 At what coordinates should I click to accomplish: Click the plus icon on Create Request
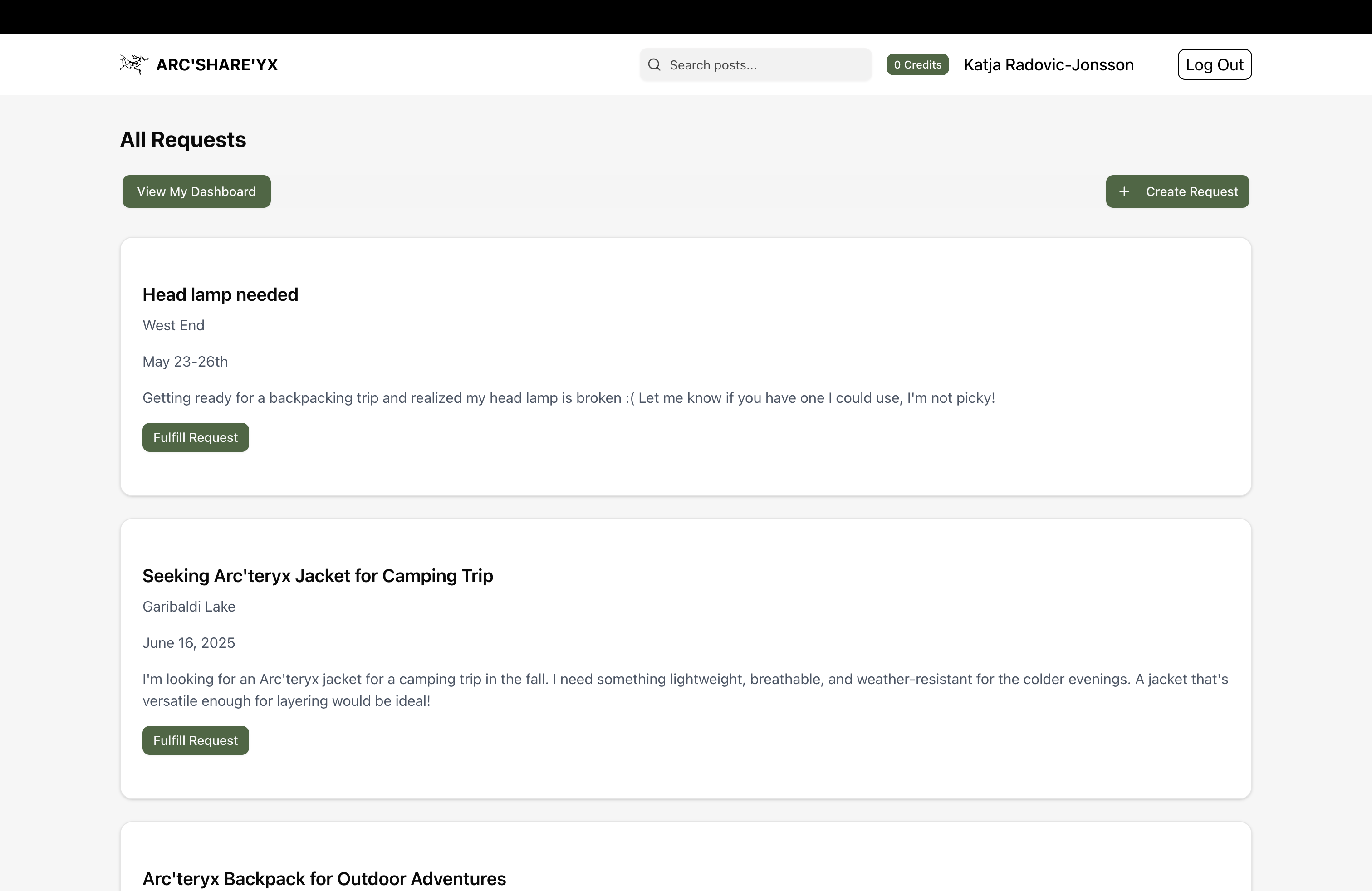pos(1123,191)
